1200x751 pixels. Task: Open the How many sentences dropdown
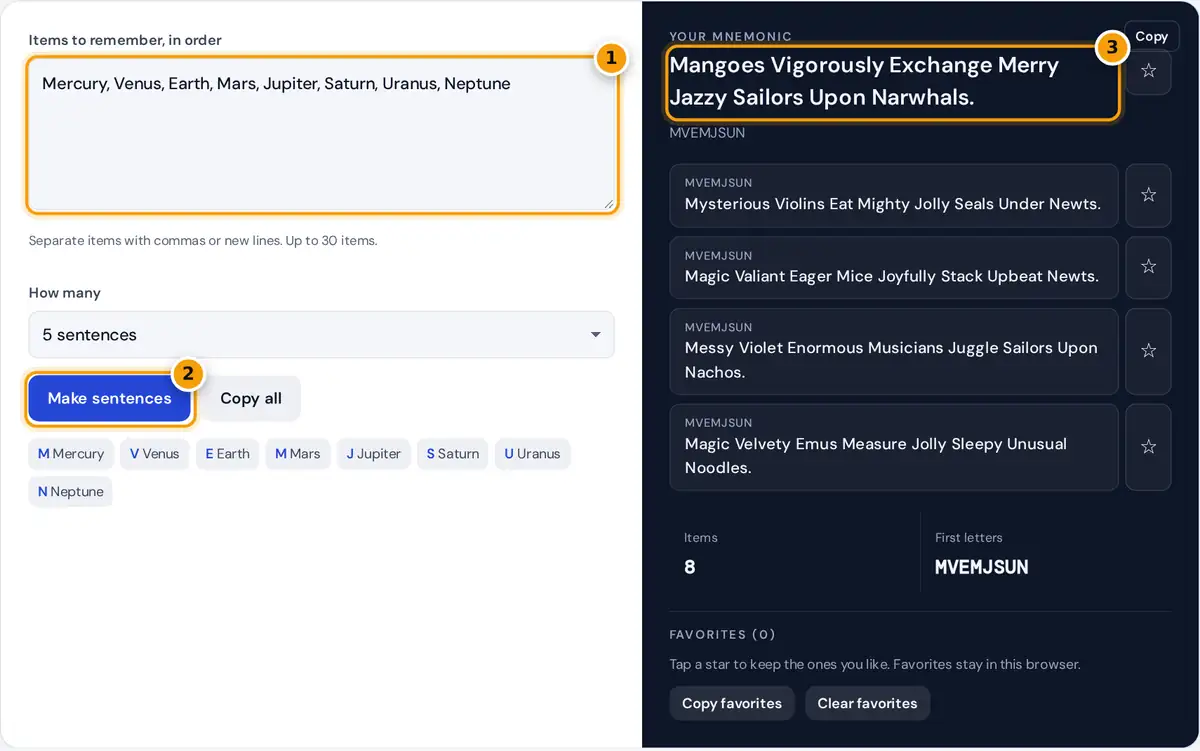pos(321,335)
